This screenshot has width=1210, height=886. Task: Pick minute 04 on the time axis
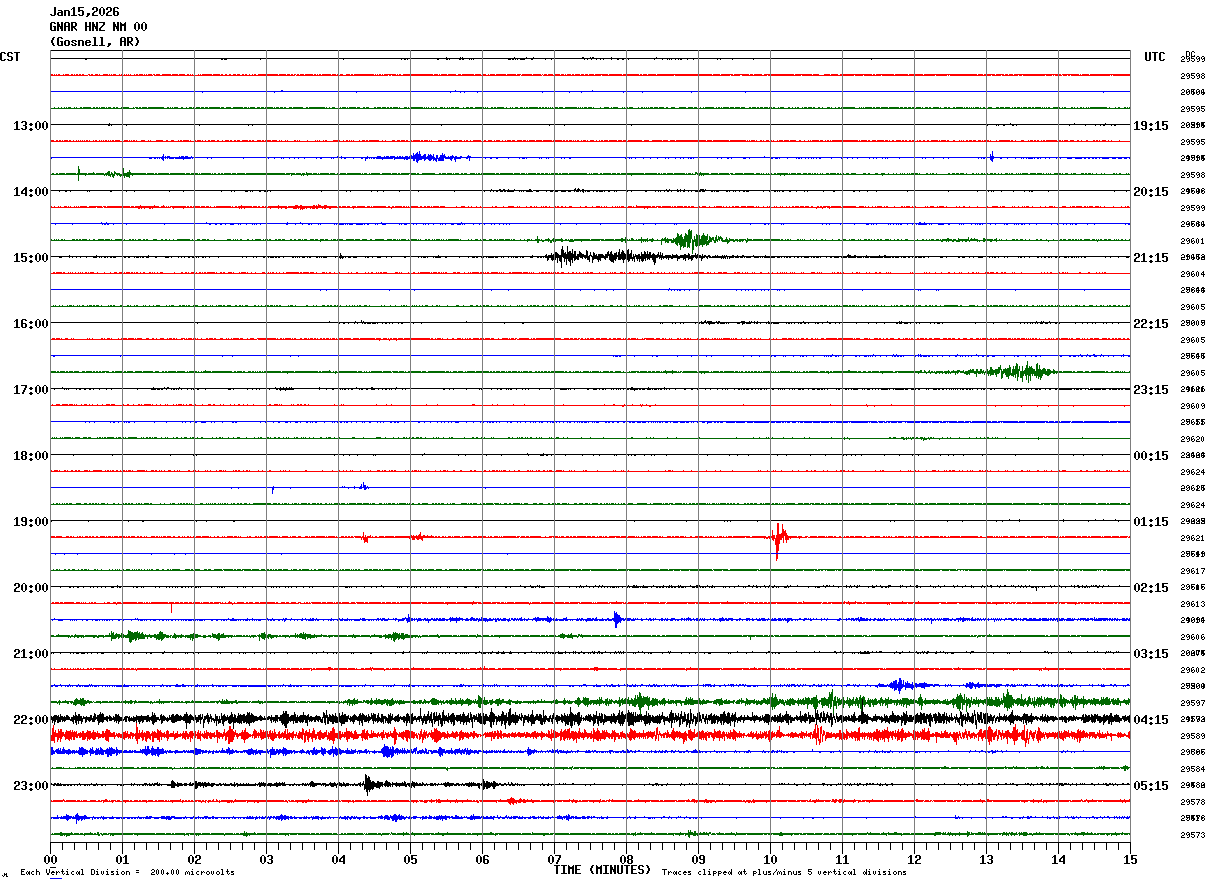pos(338,859)
